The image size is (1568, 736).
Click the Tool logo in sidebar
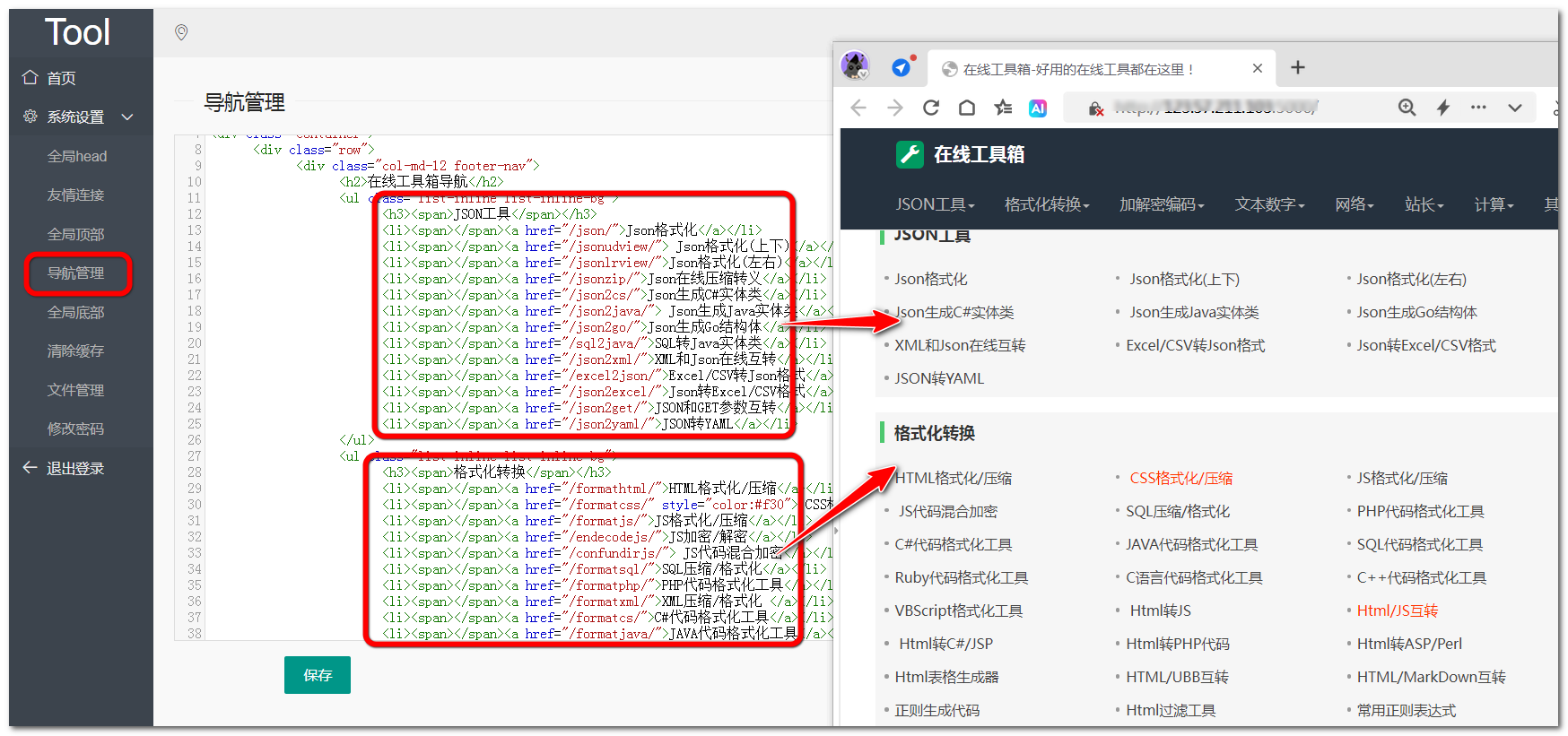coord(78,32)
